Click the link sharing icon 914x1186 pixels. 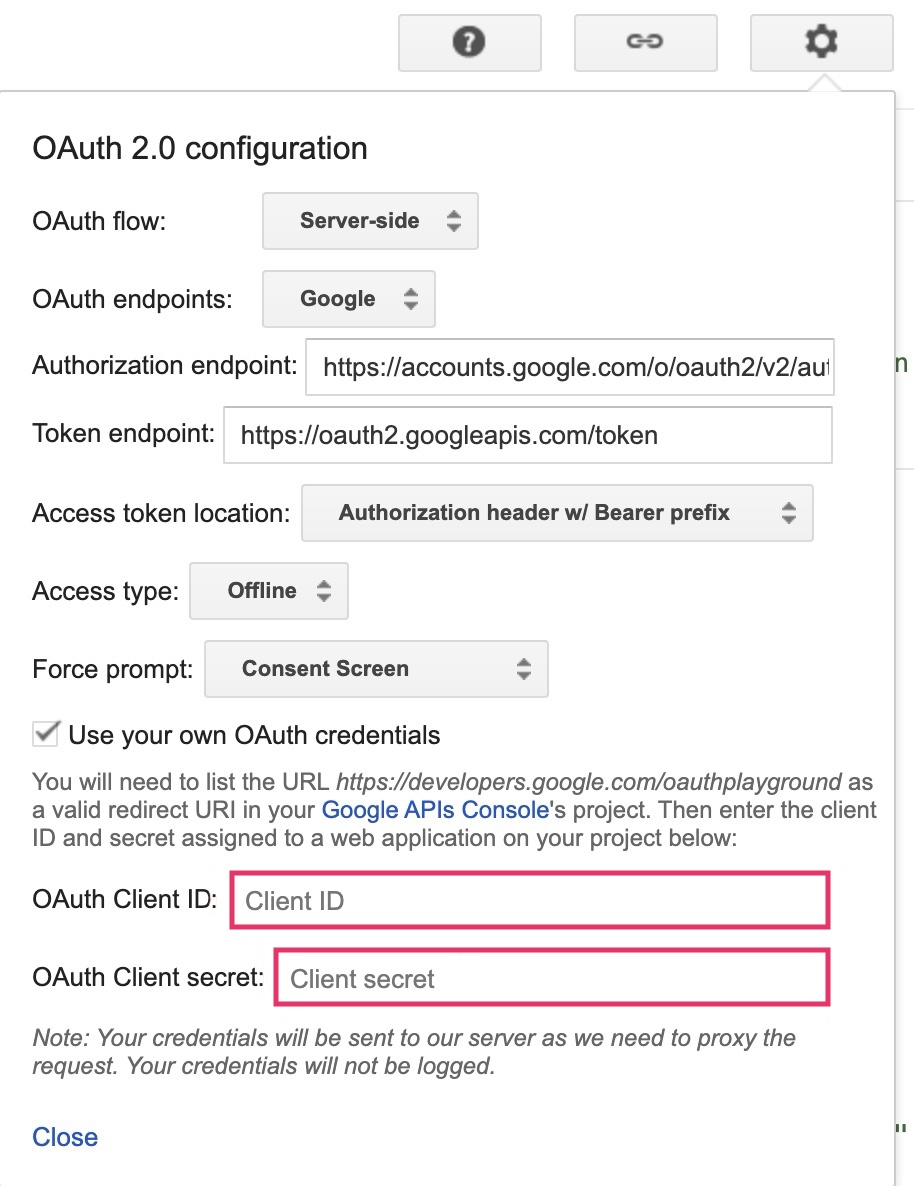point(645,42)
